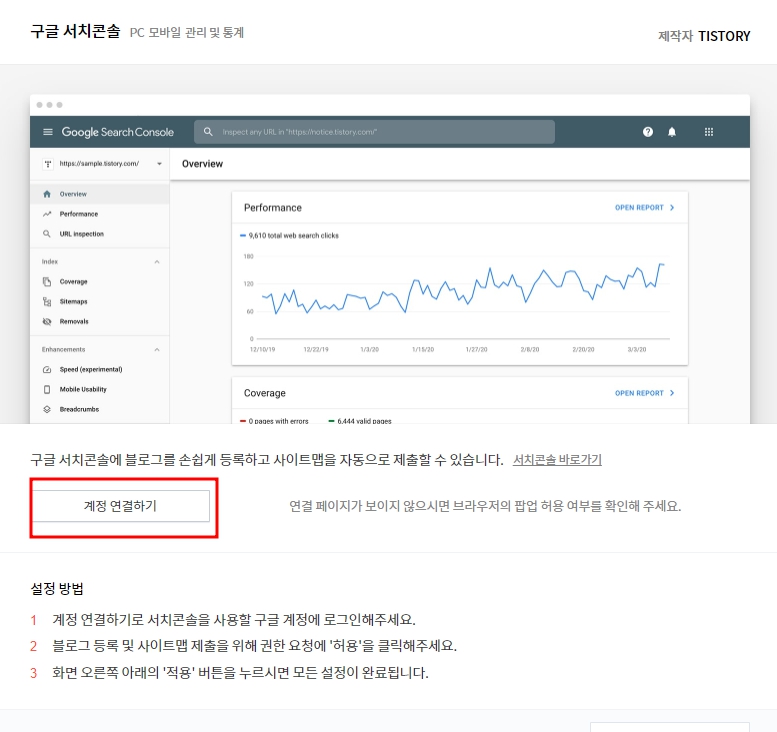777x732 pixels.
Task: Click the Overview page heading
Action: click(x=202, y=164)
